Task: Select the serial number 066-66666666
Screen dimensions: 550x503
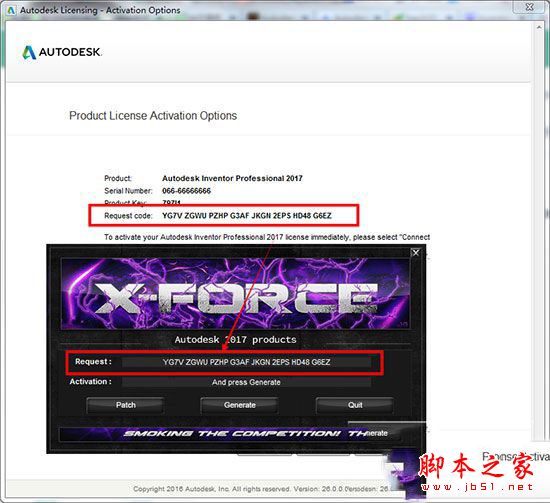Action: tap(186, 191)
